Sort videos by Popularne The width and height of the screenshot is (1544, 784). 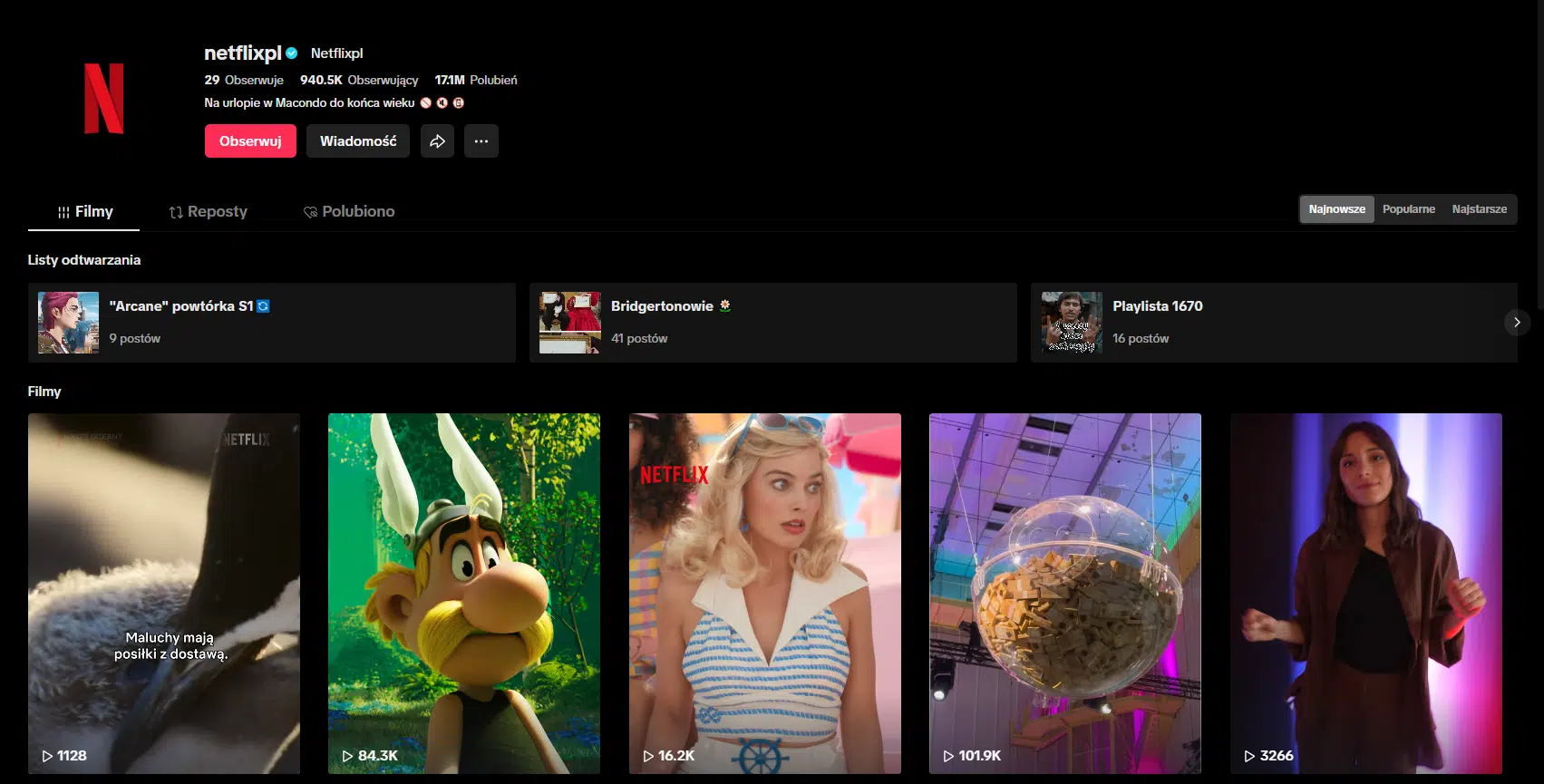[x=1409, y=209]
